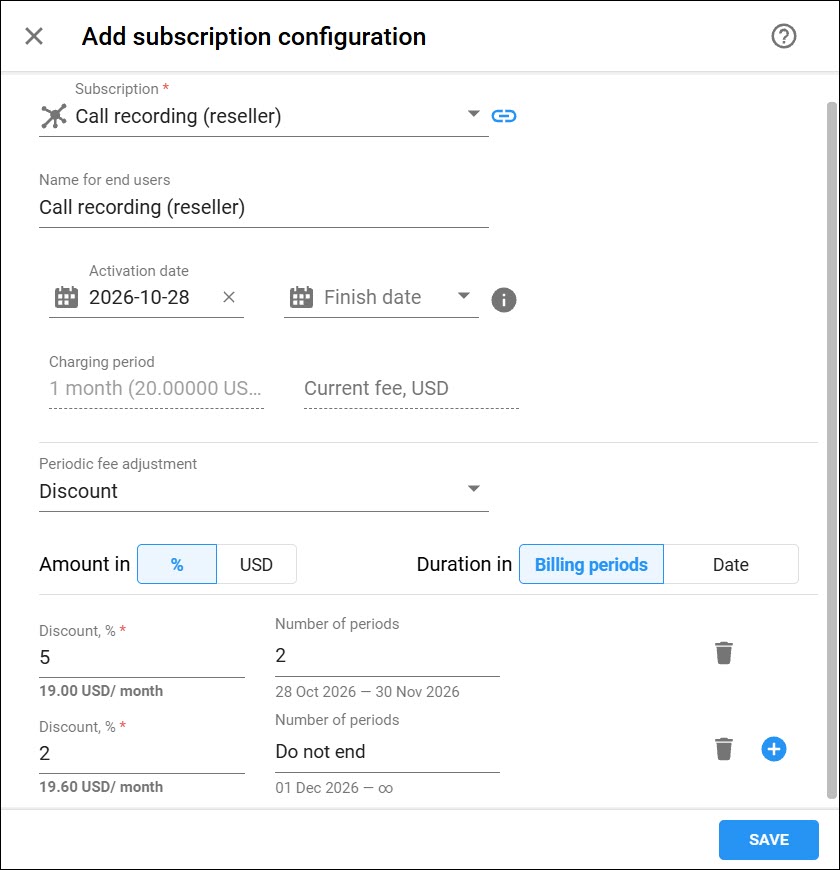840x870 pixels.
Task: Click the Call recording subscription network icon
Action: coord(54,116)
